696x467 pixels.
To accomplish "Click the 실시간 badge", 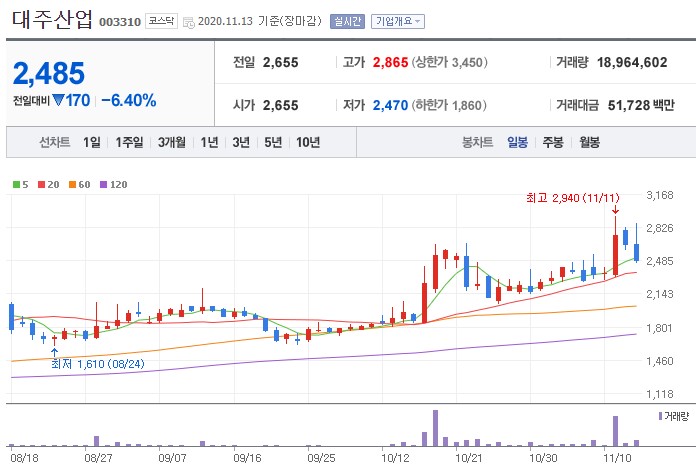I will point(348,21).
